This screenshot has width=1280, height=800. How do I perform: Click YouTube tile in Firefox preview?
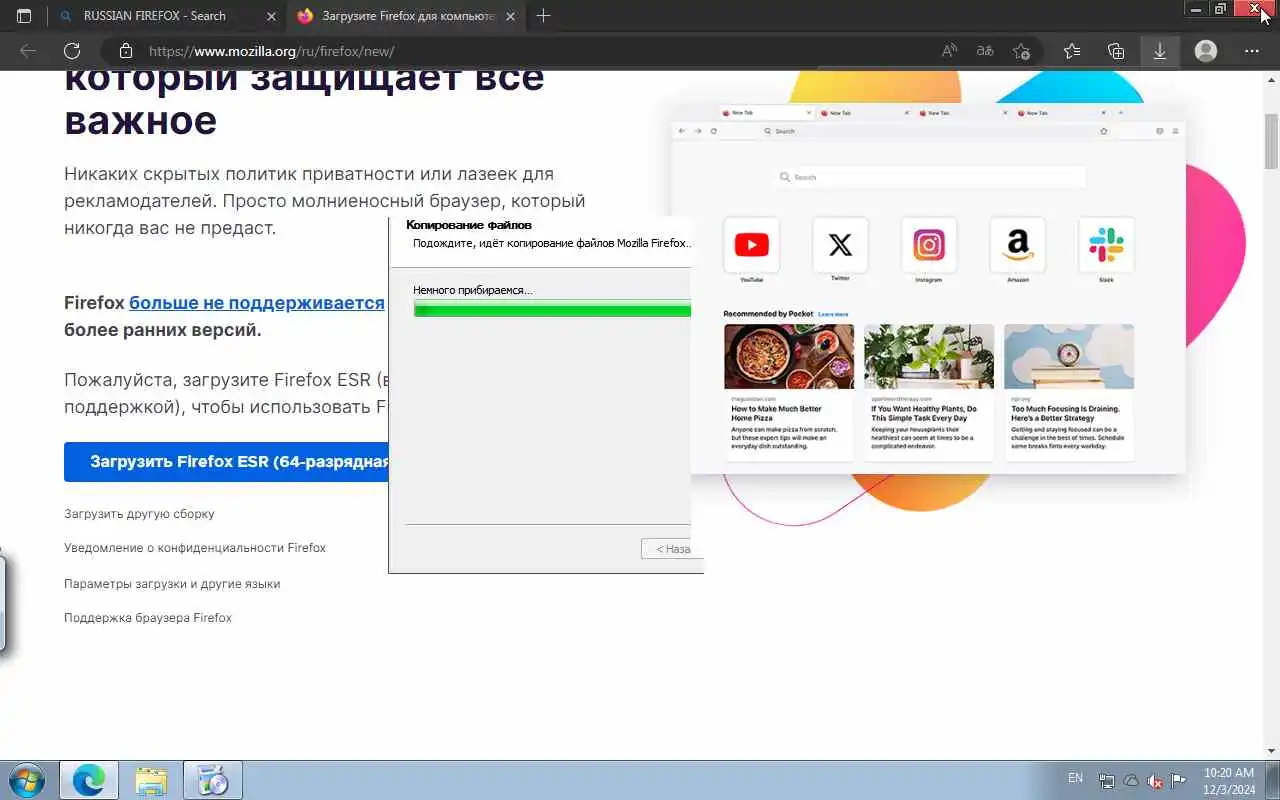(x=751, y=245)
